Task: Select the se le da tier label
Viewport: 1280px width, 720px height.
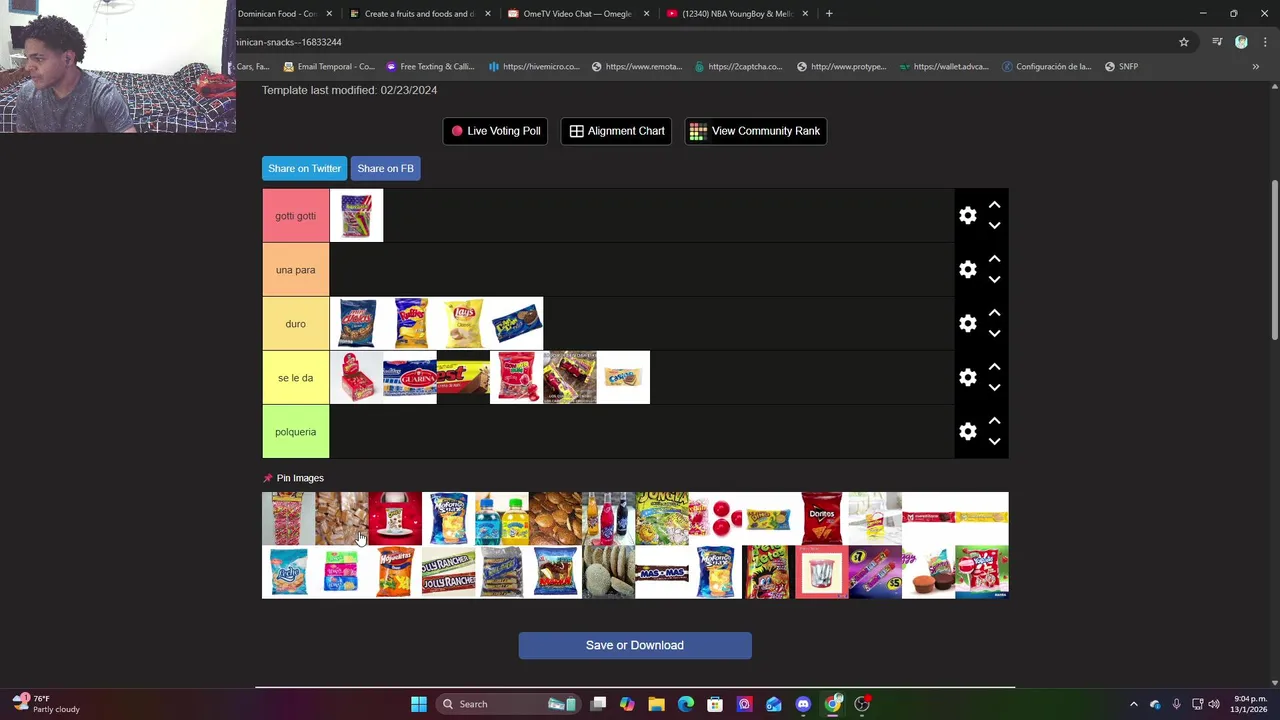Action: [295, 378]
